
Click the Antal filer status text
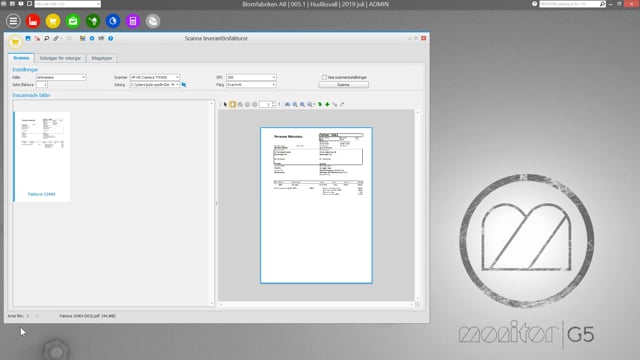point(18,316)
